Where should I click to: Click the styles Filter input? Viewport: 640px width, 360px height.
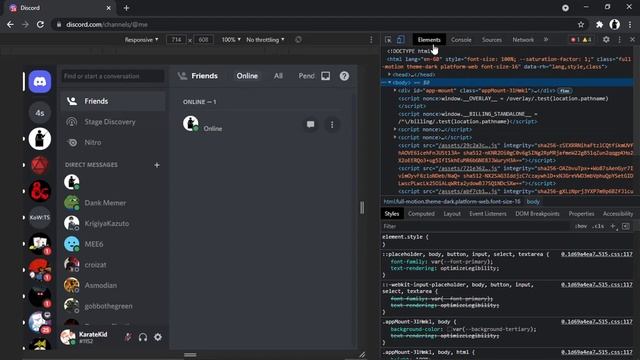[476, 226]
